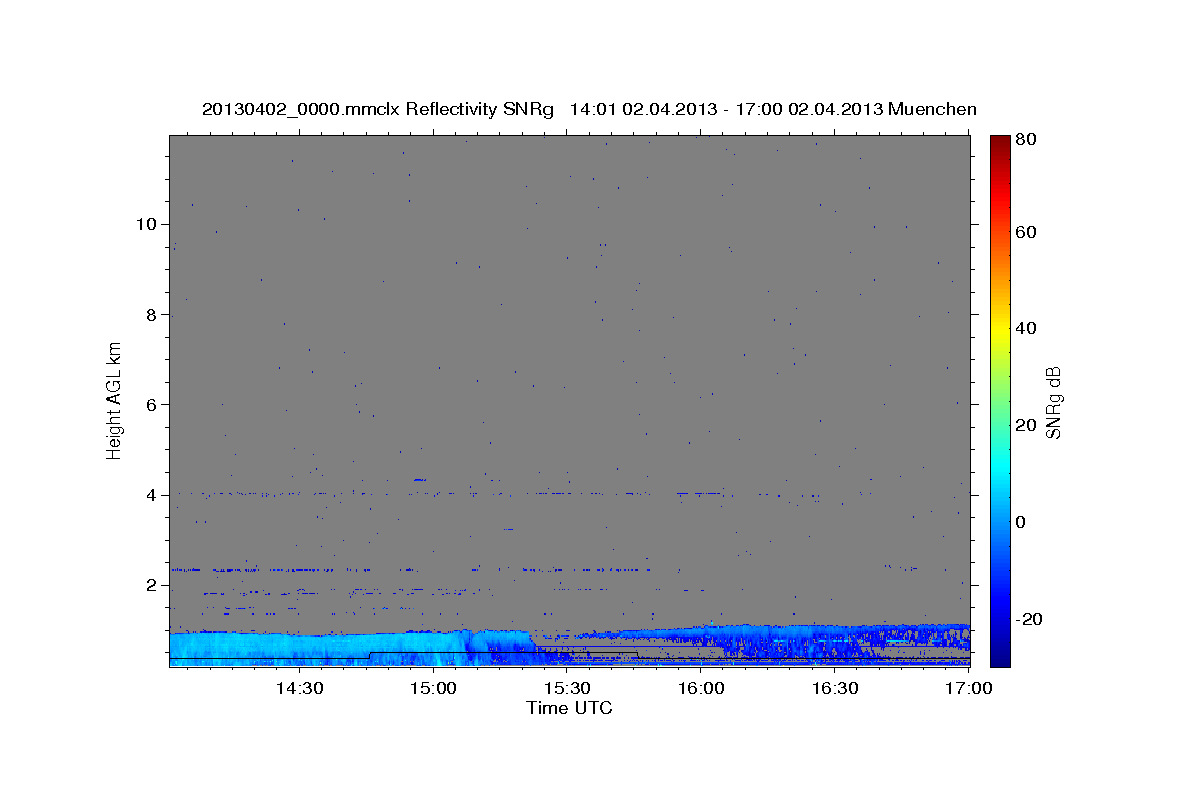Viewport: 1200px width, 800px height.
Task: Click the 16:30 time tick label
Action: coord(835,688)
